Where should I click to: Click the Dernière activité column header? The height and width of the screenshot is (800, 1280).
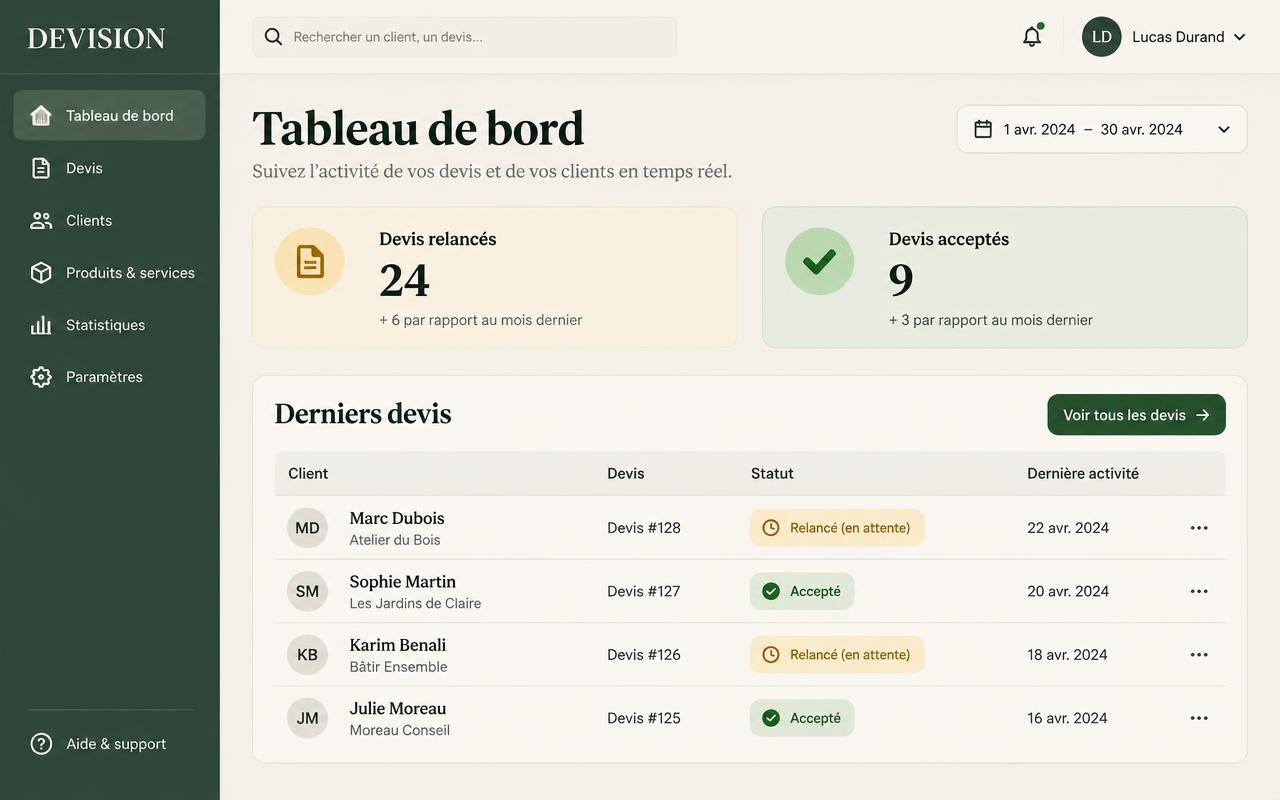coord(1083,473)
